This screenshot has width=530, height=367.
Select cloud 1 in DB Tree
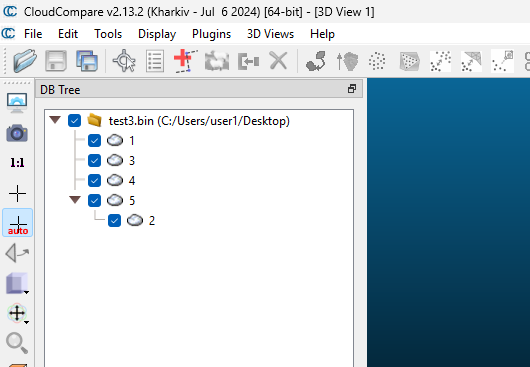(x=132, y=141)
